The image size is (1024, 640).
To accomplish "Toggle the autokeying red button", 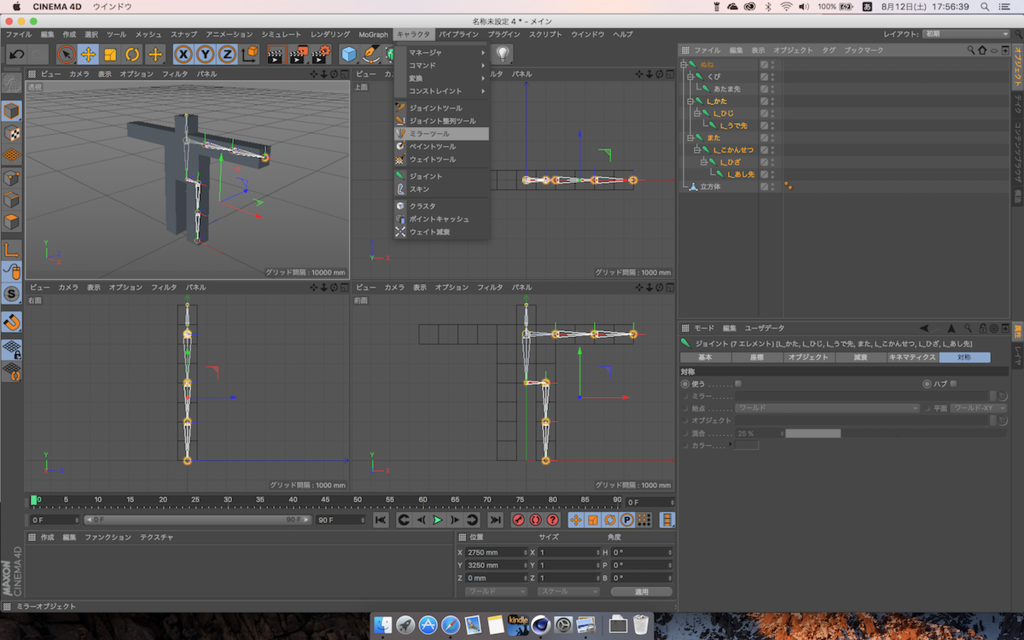I will [x=536, y=520].
